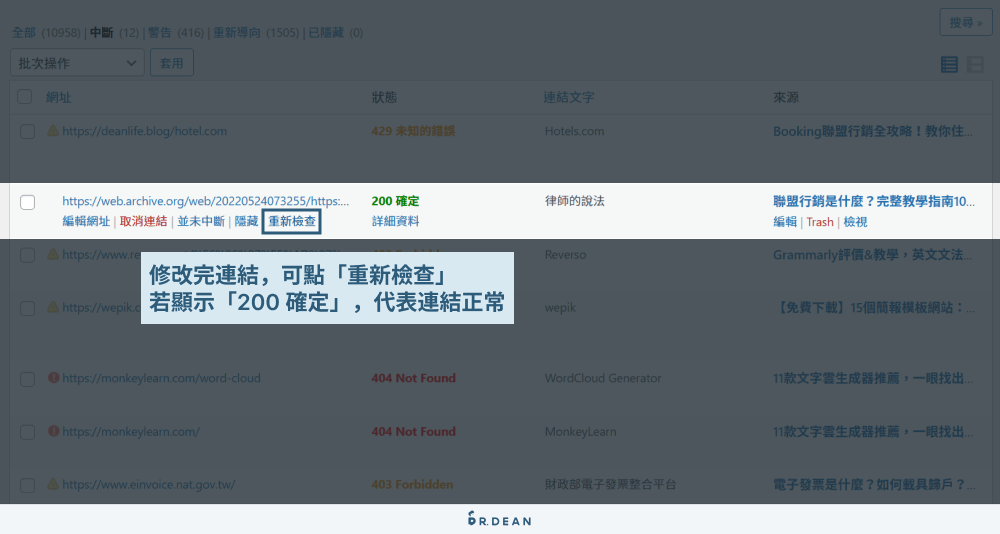
Task: Show 警告 (416) links filter
Action: 176,33
